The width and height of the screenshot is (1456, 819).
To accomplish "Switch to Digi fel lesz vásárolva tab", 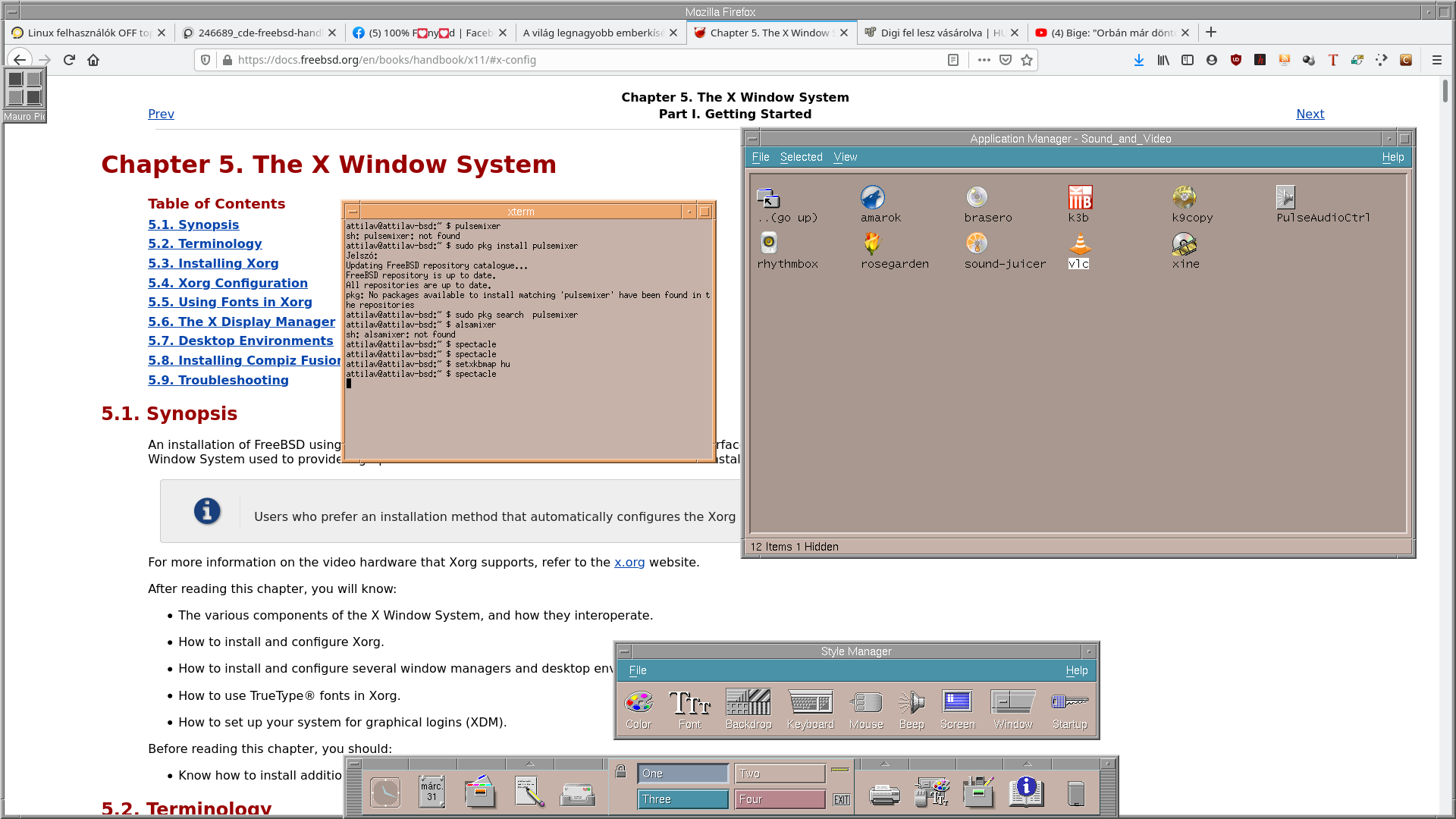I will [x=943, y=33].
